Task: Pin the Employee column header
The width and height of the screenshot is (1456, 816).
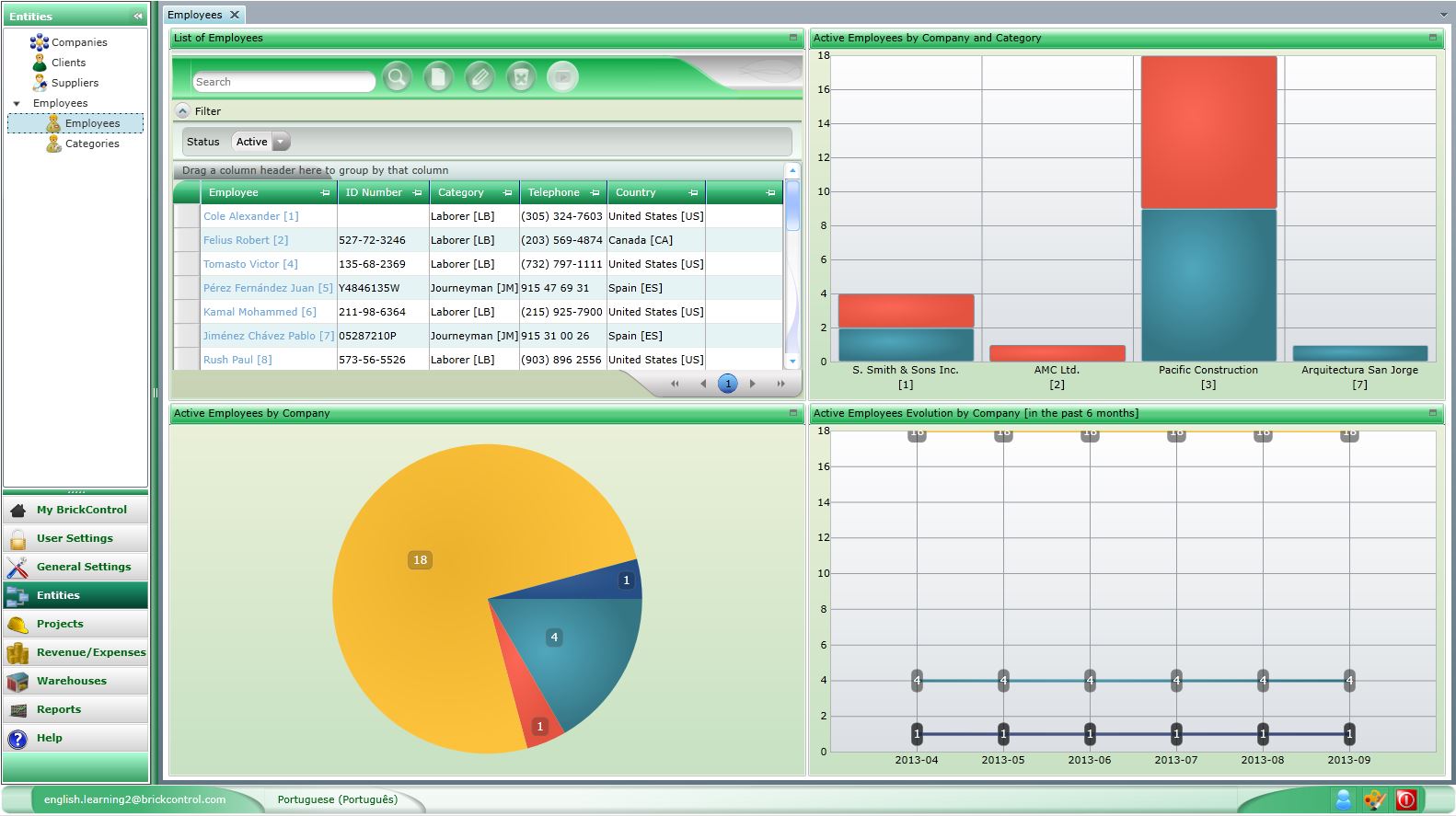Action: (325, 193)
